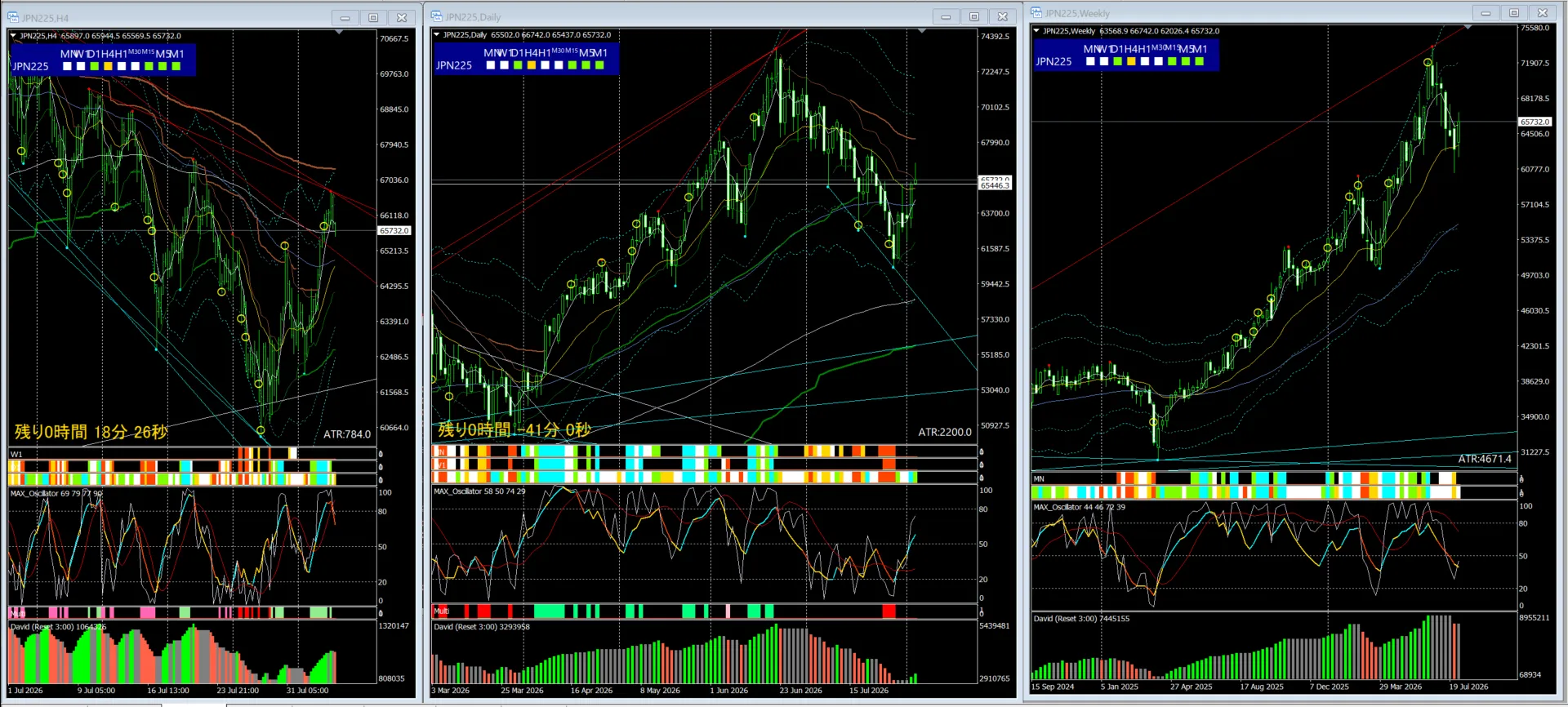Click the ATR:2200.0 label on the Daily chart

[x=945, y=432]
